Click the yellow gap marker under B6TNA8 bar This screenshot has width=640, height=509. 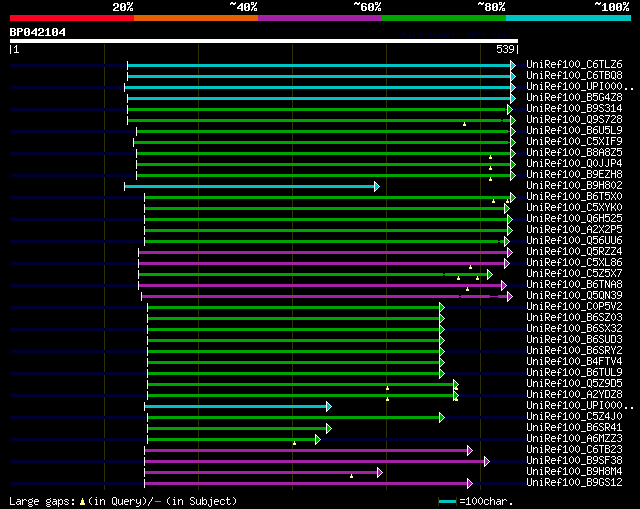[x=467, y=289]
